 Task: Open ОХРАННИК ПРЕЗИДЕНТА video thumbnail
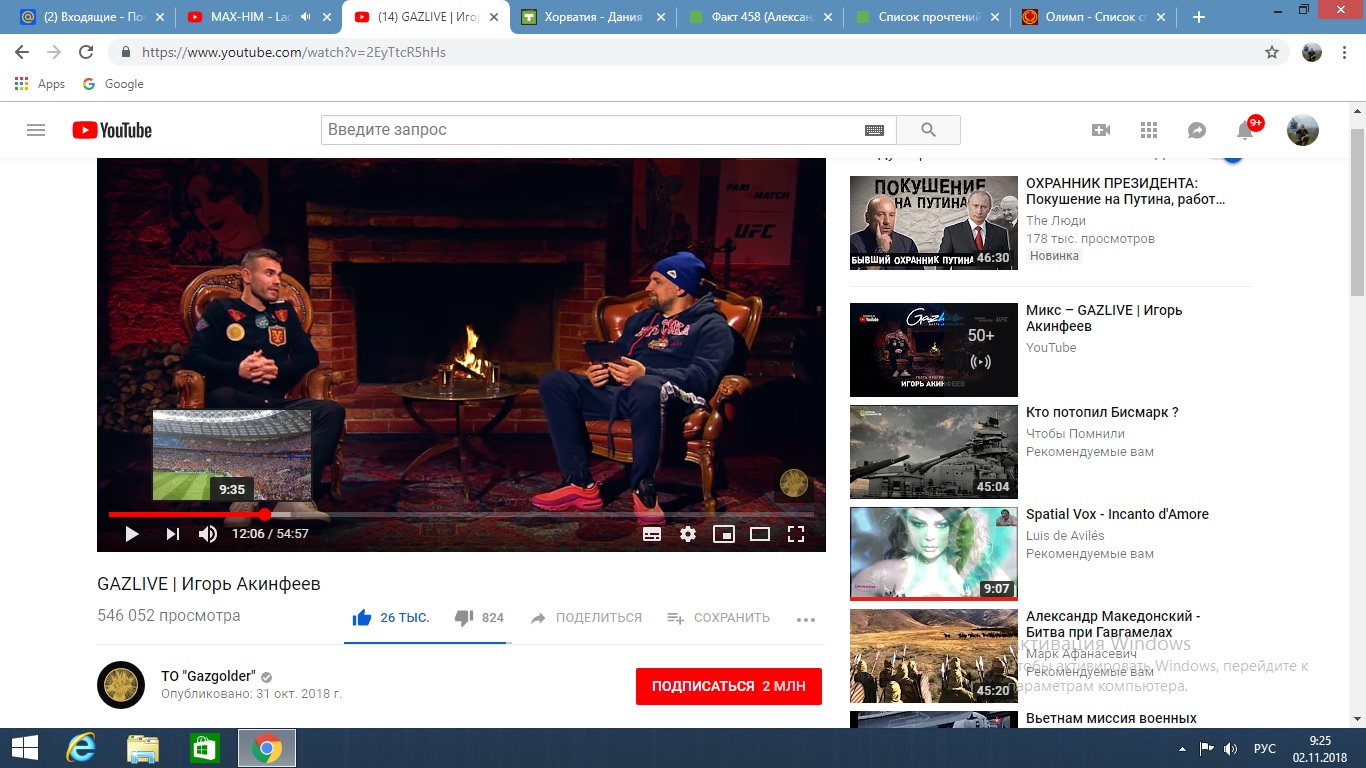pyautogui.click(x=934, y=223)
